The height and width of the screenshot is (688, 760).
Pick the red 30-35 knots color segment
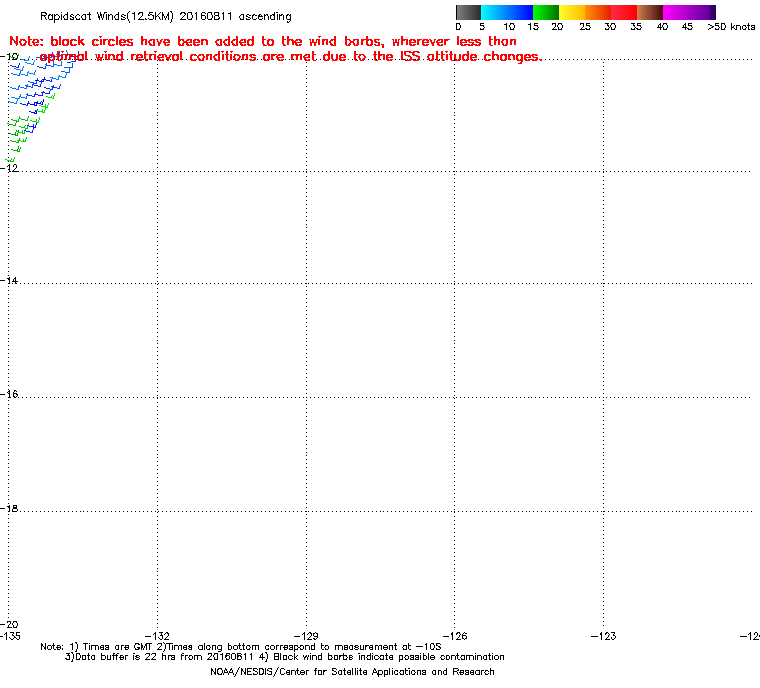624,12
